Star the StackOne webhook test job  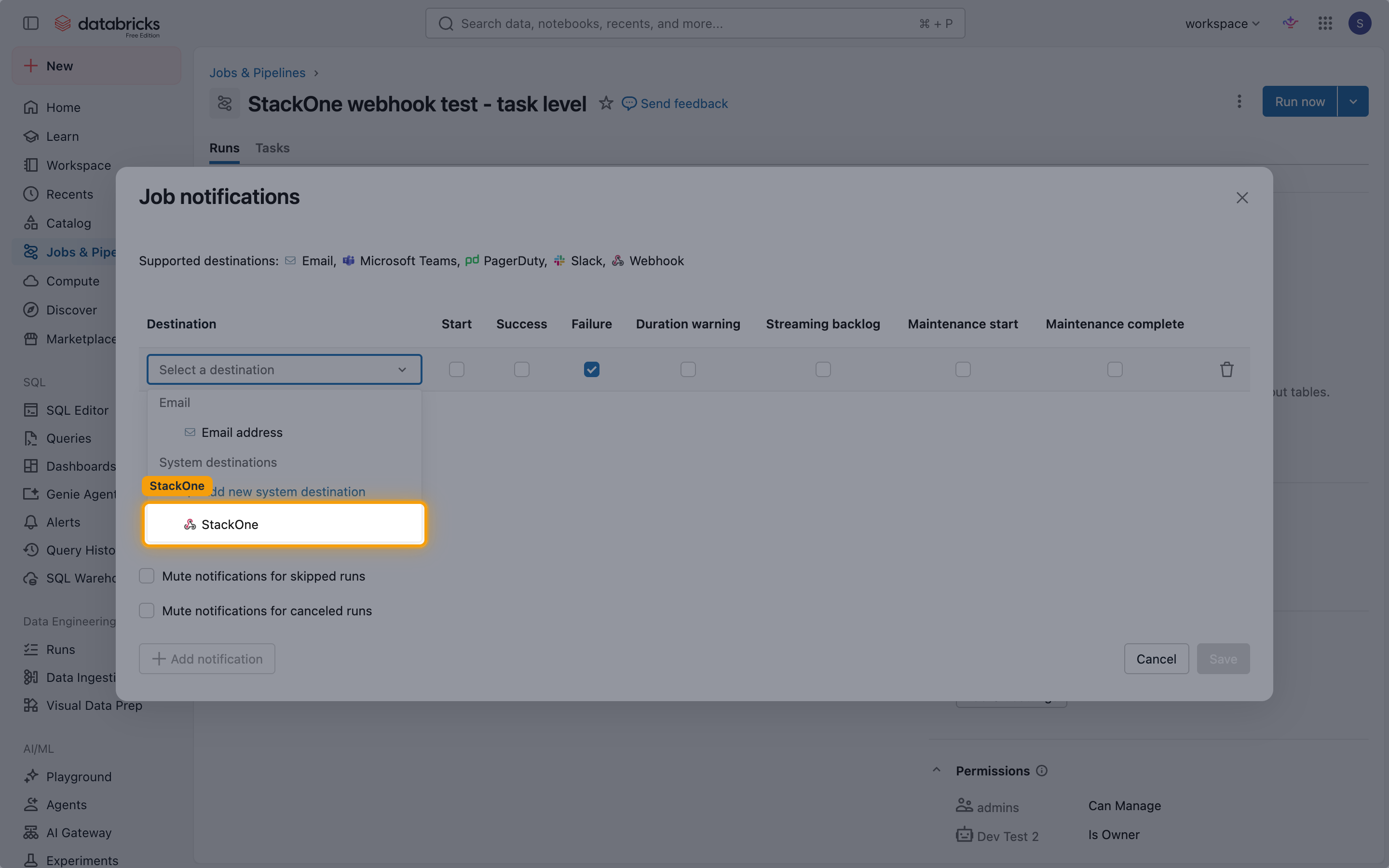click(x=606, y=103)
